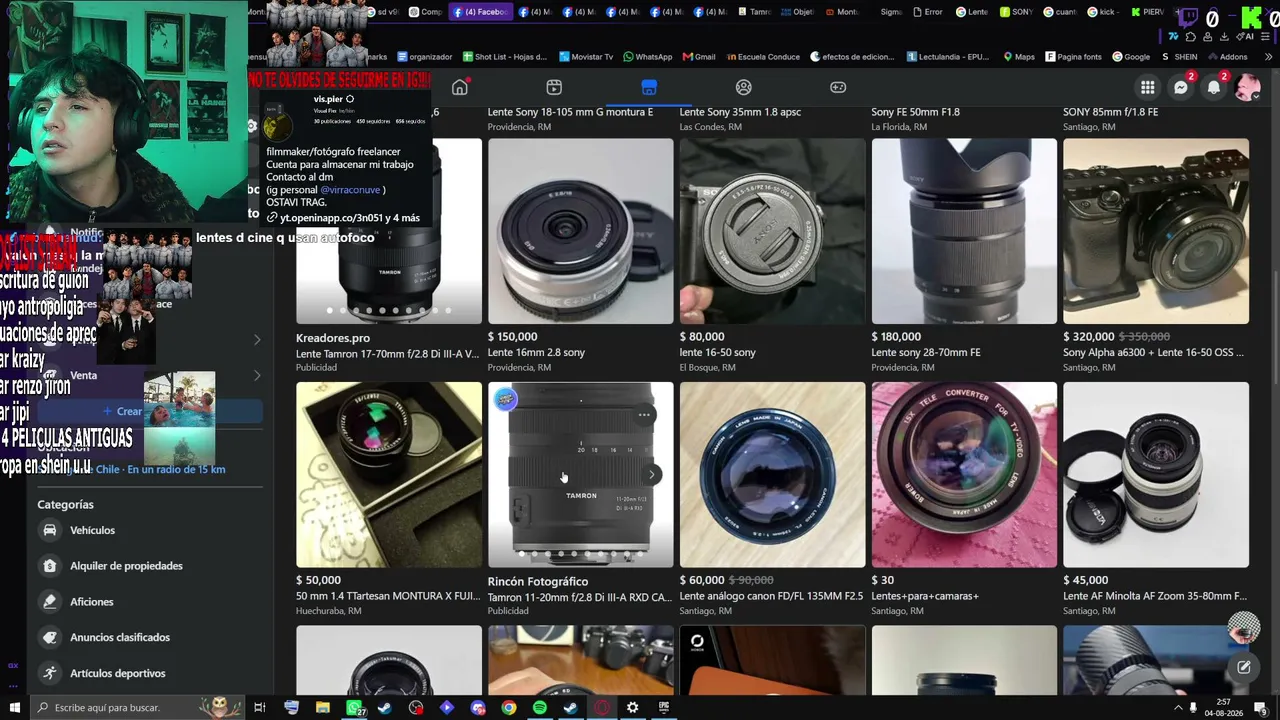Open Rincón Fotográfico sponsor name

(x=538, y=581)
